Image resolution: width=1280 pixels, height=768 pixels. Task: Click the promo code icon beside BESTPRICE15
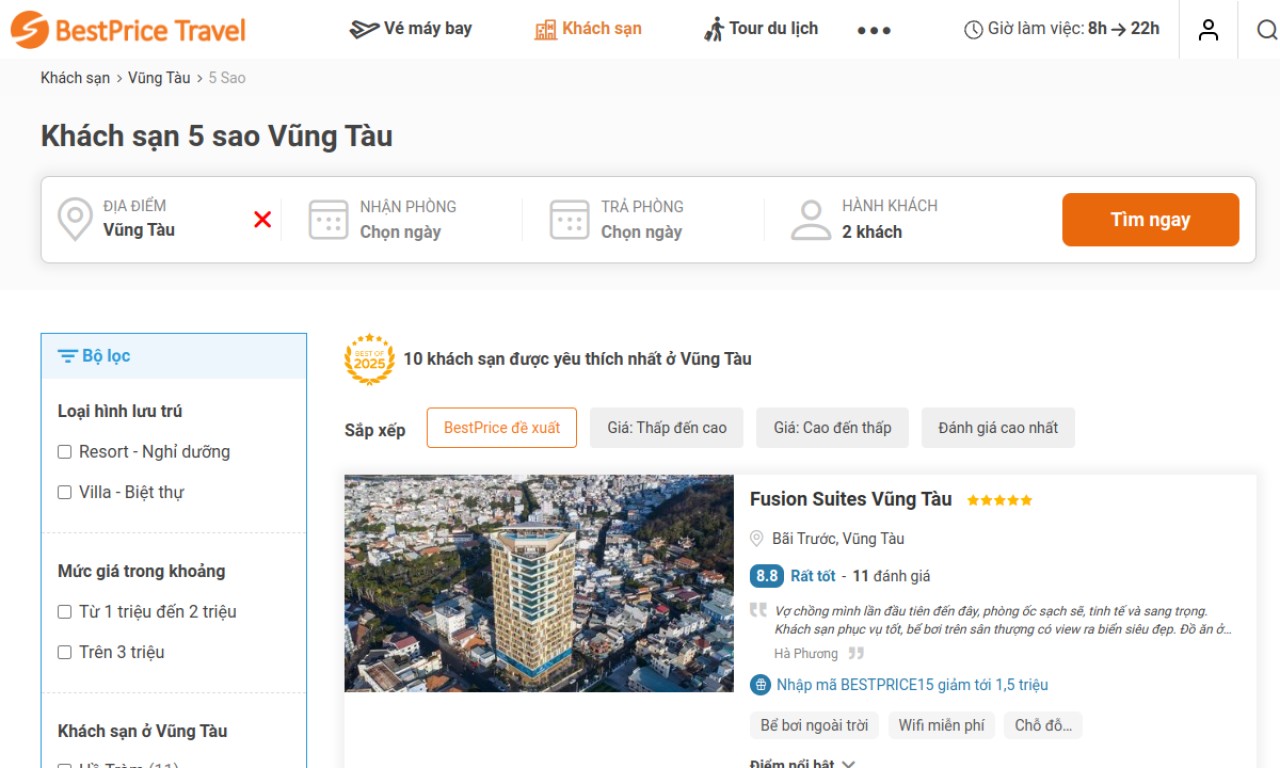[760, 685]
